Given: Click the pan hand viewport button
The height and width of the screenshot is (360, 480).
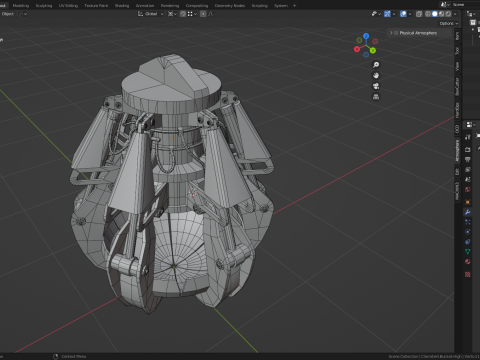Looking at the screenshot, I should coord(376,75).
